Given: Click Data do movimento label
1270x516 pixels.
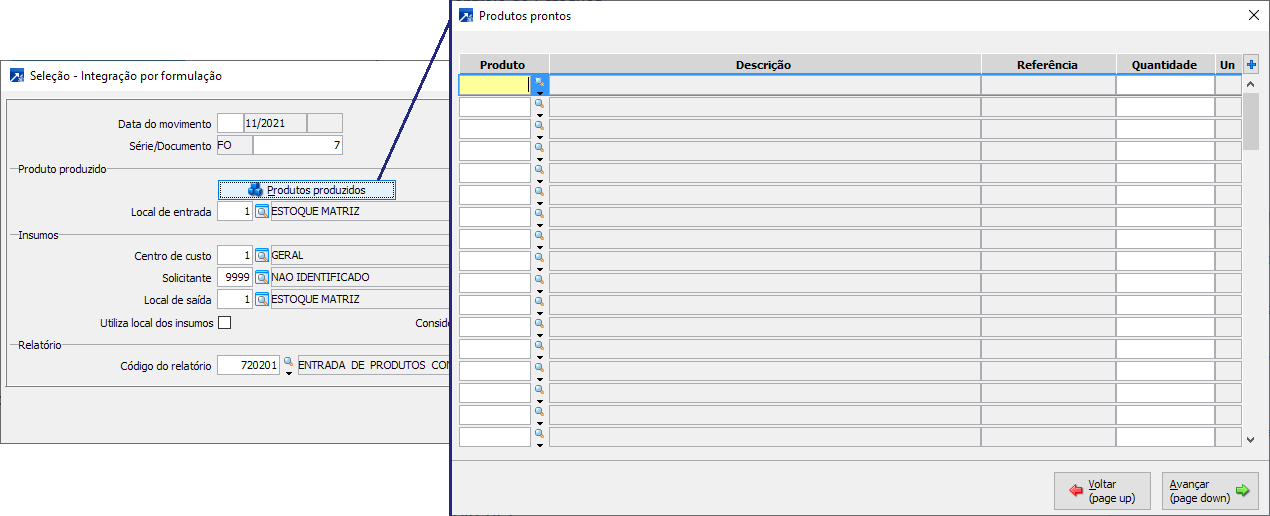Looking at the screenshot, I should click(x=165, y=124).
